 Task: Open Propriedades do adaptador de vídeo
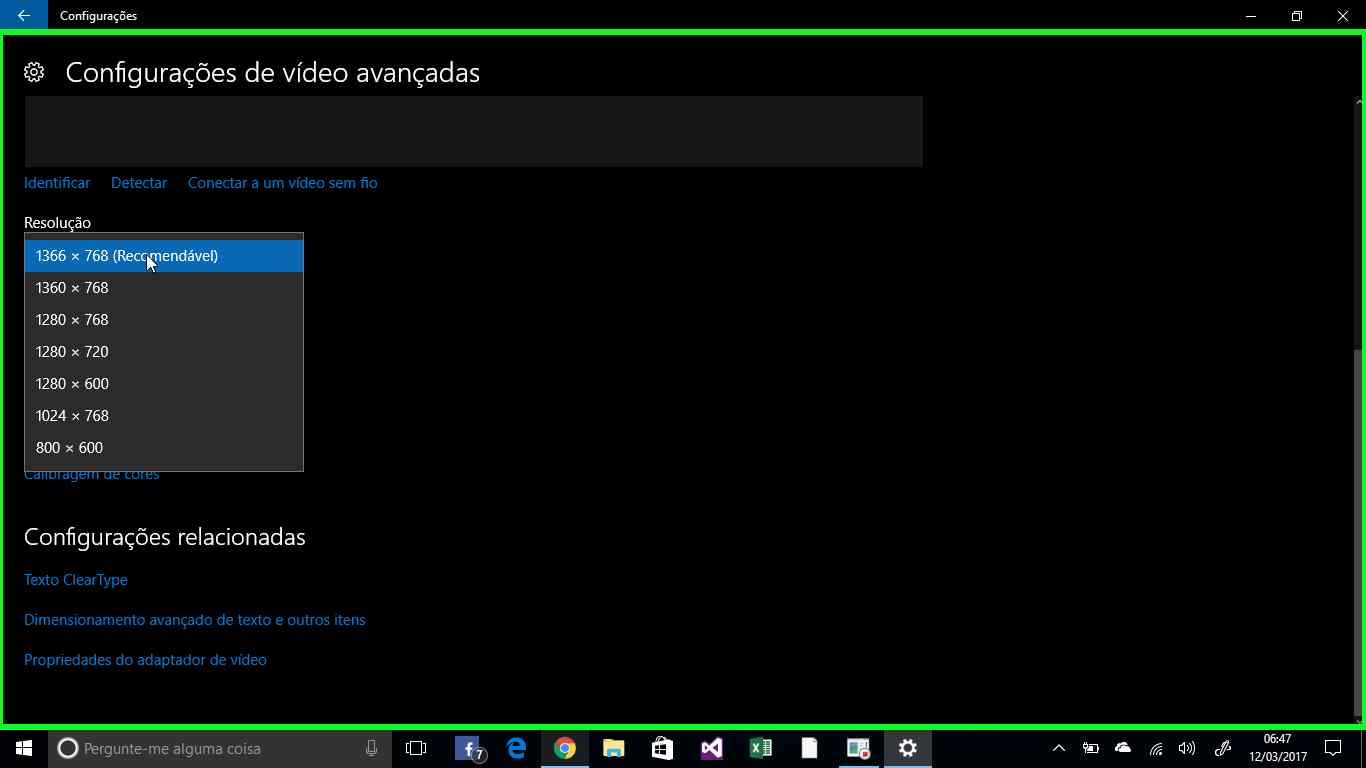(x=145, y=659)
